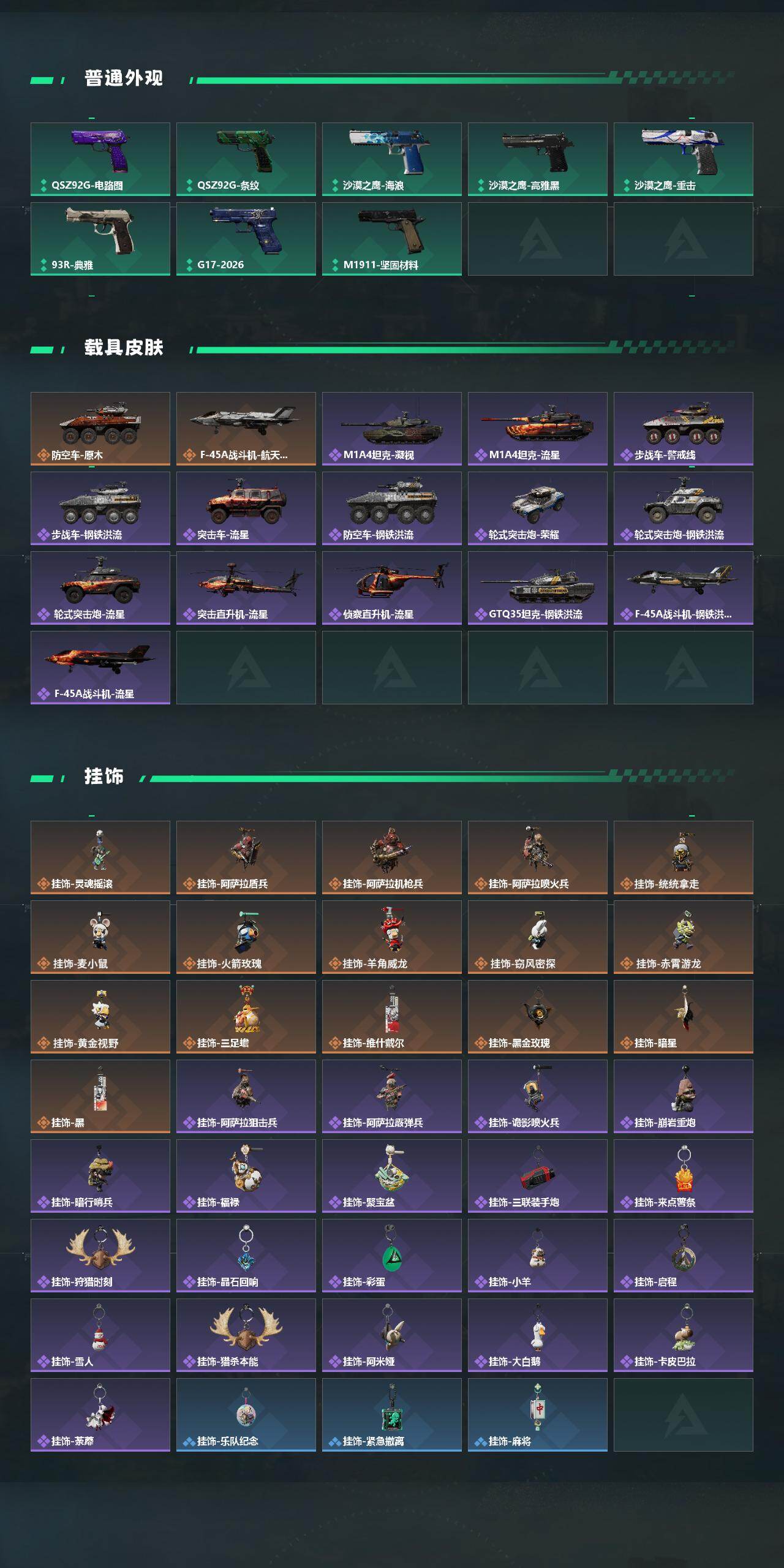Select the GTQ35坦克-钢铁洪流 tank skin
Viewport: 784px width, 1568px height.
point(538,588)
